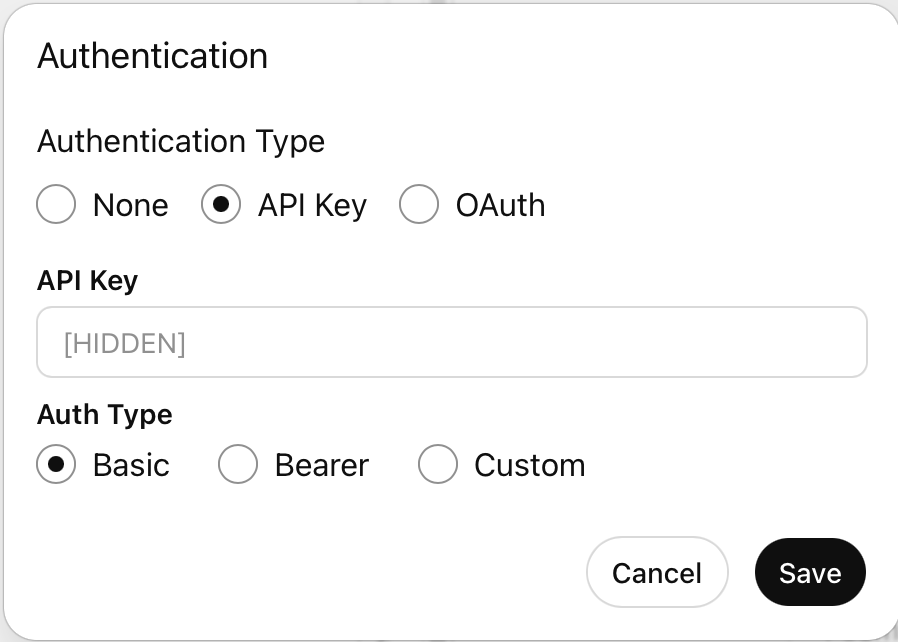Viewport: 898px width, 642px height.
Task: Choose the Basic auth type radio circle
Action: point(56,465)
